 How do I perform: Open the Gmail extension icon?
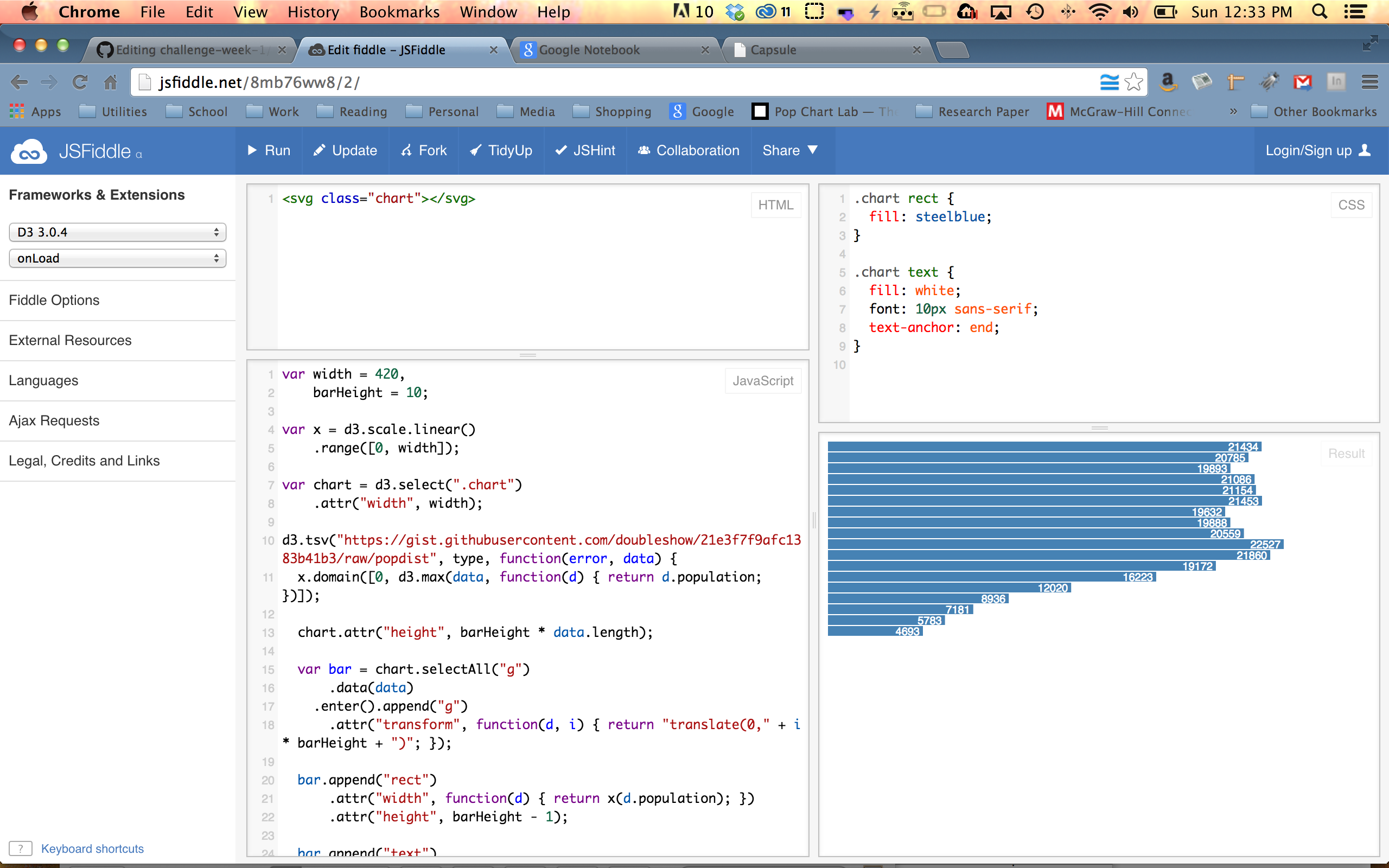[x=1302, y=82]
